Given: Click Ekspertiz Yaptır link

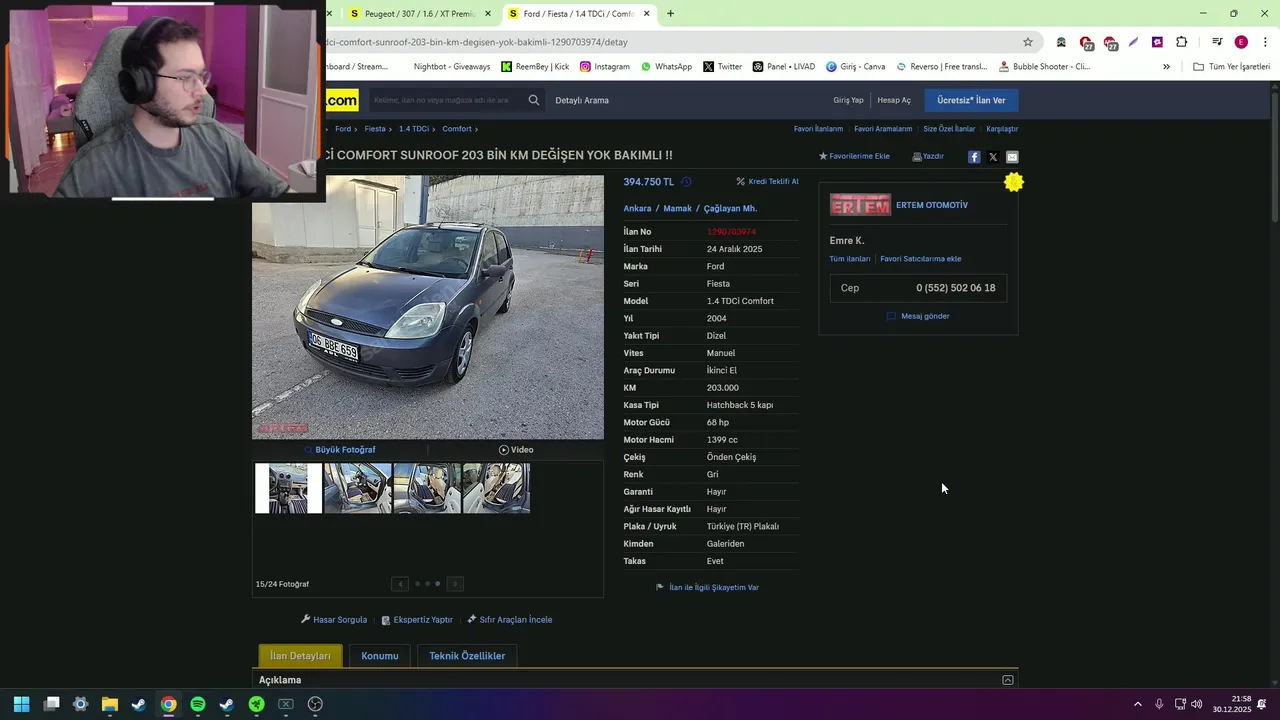Looking at the screenshot, I should [x=417, y=620].
